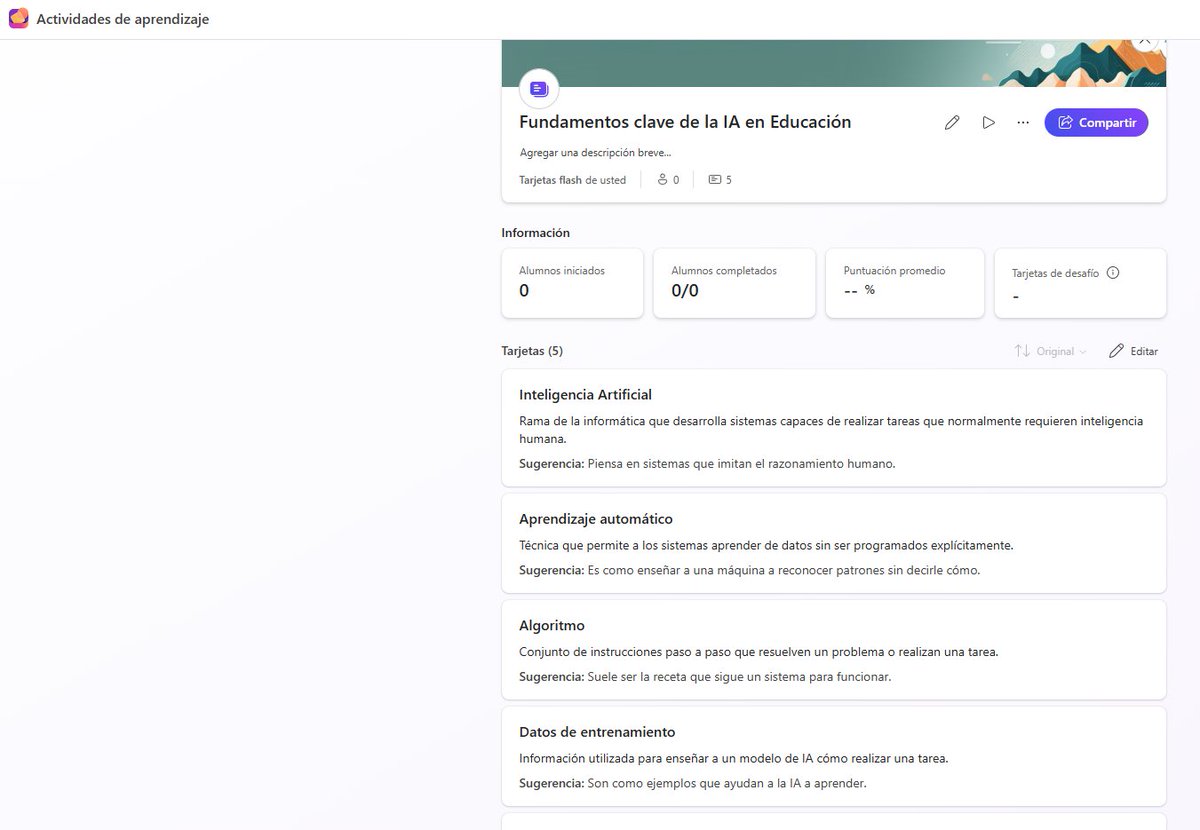The height and width of the screenshot is (830, 1200).
Task: Select the Algoritmo card
Action: (834, 650)
